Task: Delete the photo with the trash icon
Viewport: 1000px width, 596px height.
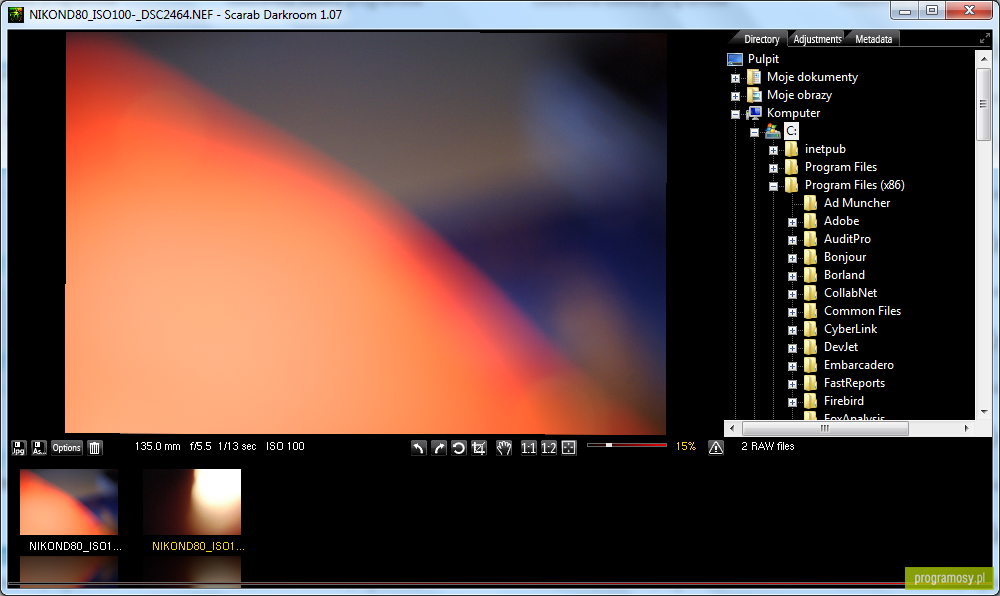Action: pyautogui.click(x=94, y=447)
